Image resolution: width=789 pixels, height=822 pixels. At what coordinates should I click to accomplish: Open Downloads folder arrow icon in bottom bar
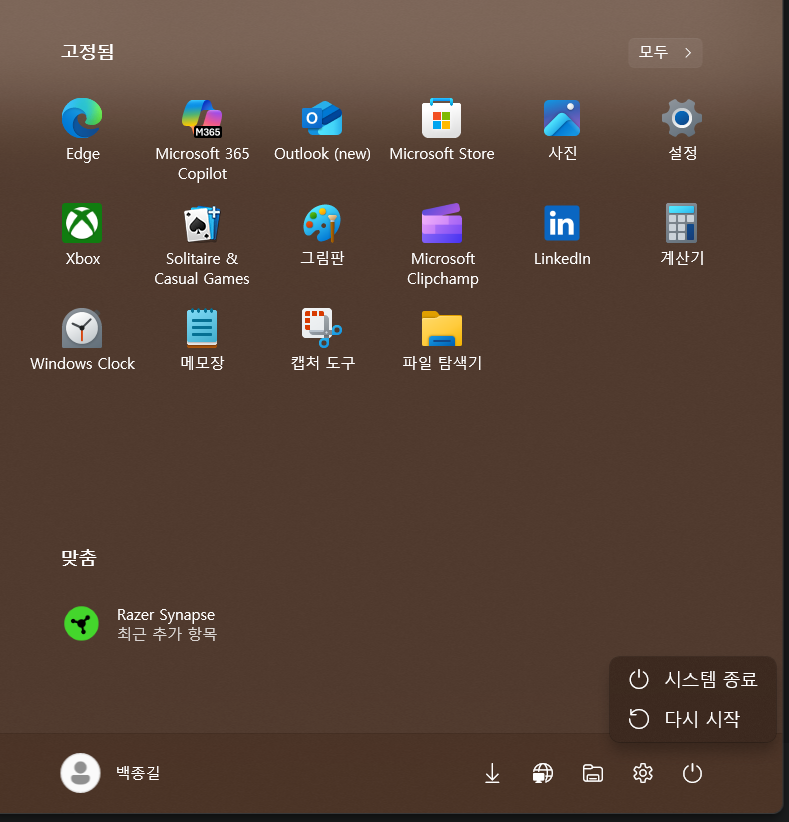click(492, 773)
